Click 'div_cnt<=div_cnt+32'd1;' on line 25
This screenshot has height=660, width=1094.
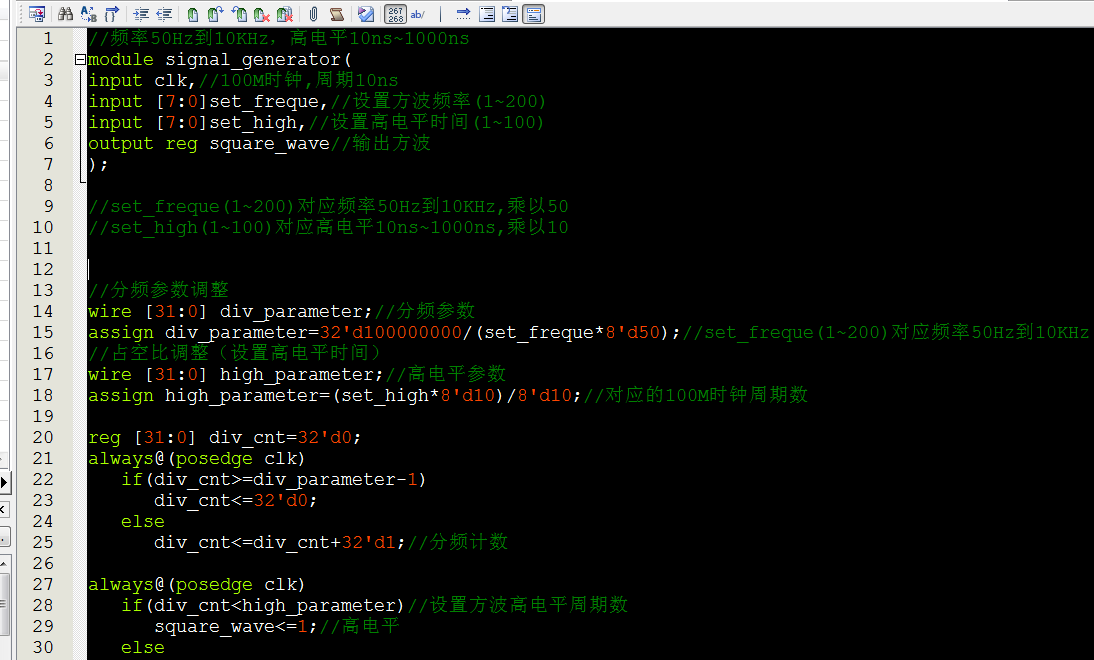pos(280,543)
